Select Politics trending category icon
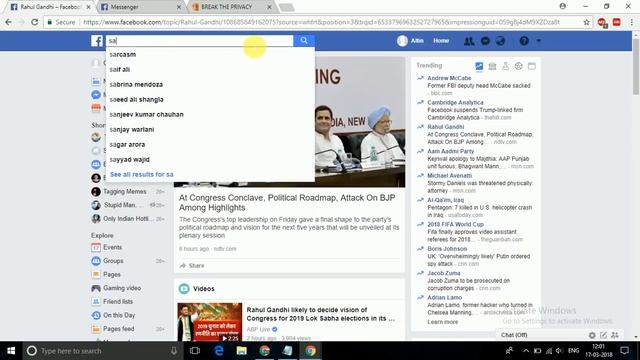 (492, 66)
